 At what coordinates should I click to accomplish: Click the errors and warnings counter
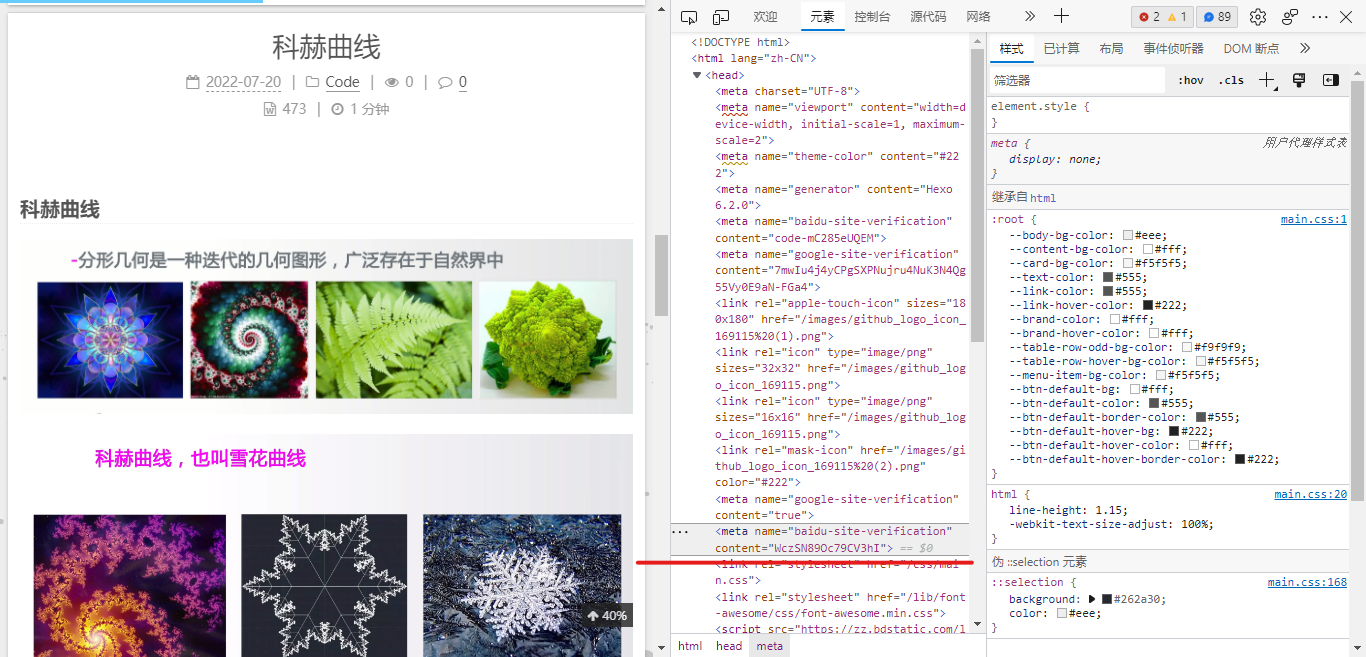(1163, 17)
